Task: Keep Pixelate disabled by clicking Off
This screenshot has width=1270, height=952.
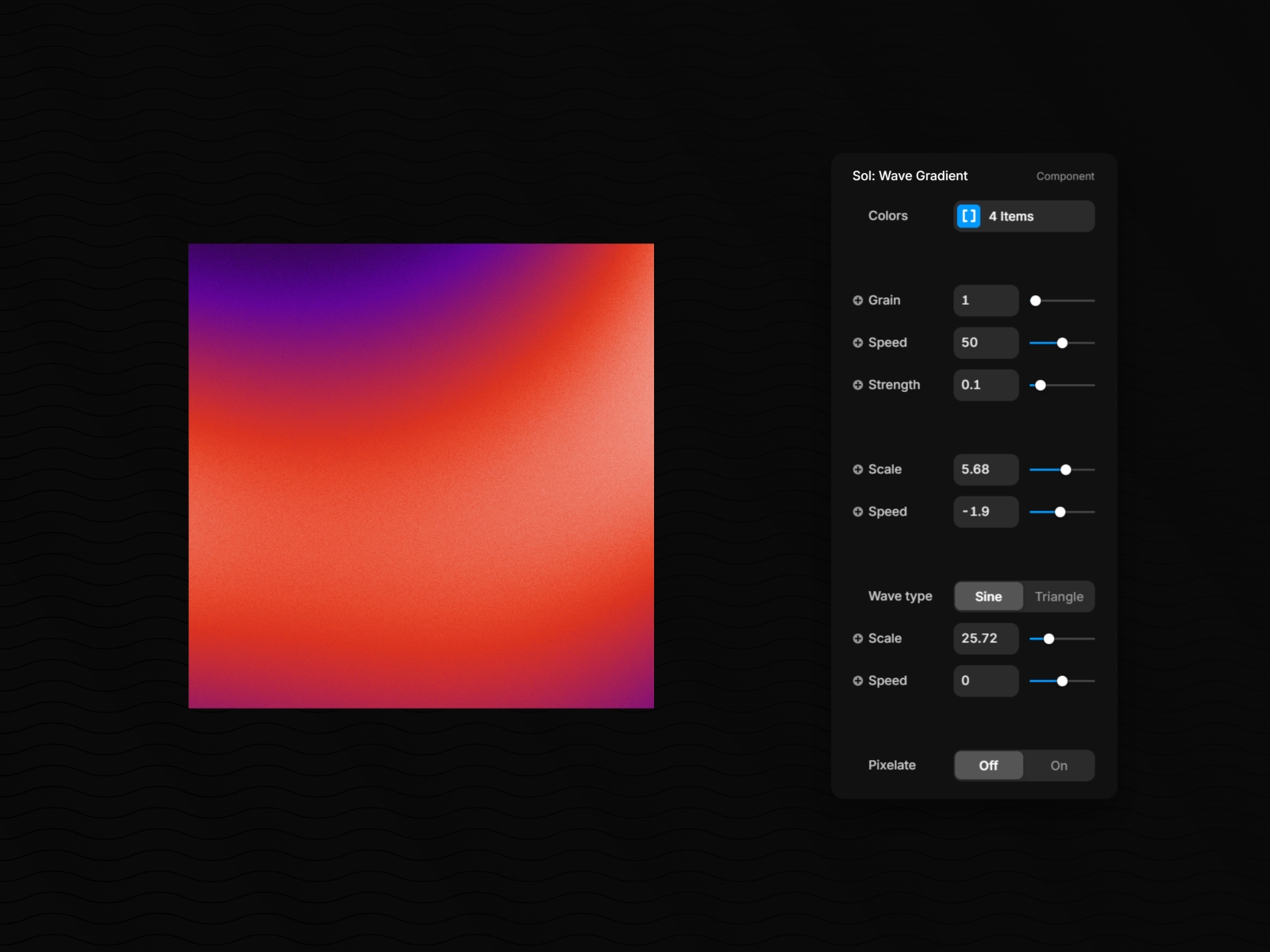Action: [988, 766]
